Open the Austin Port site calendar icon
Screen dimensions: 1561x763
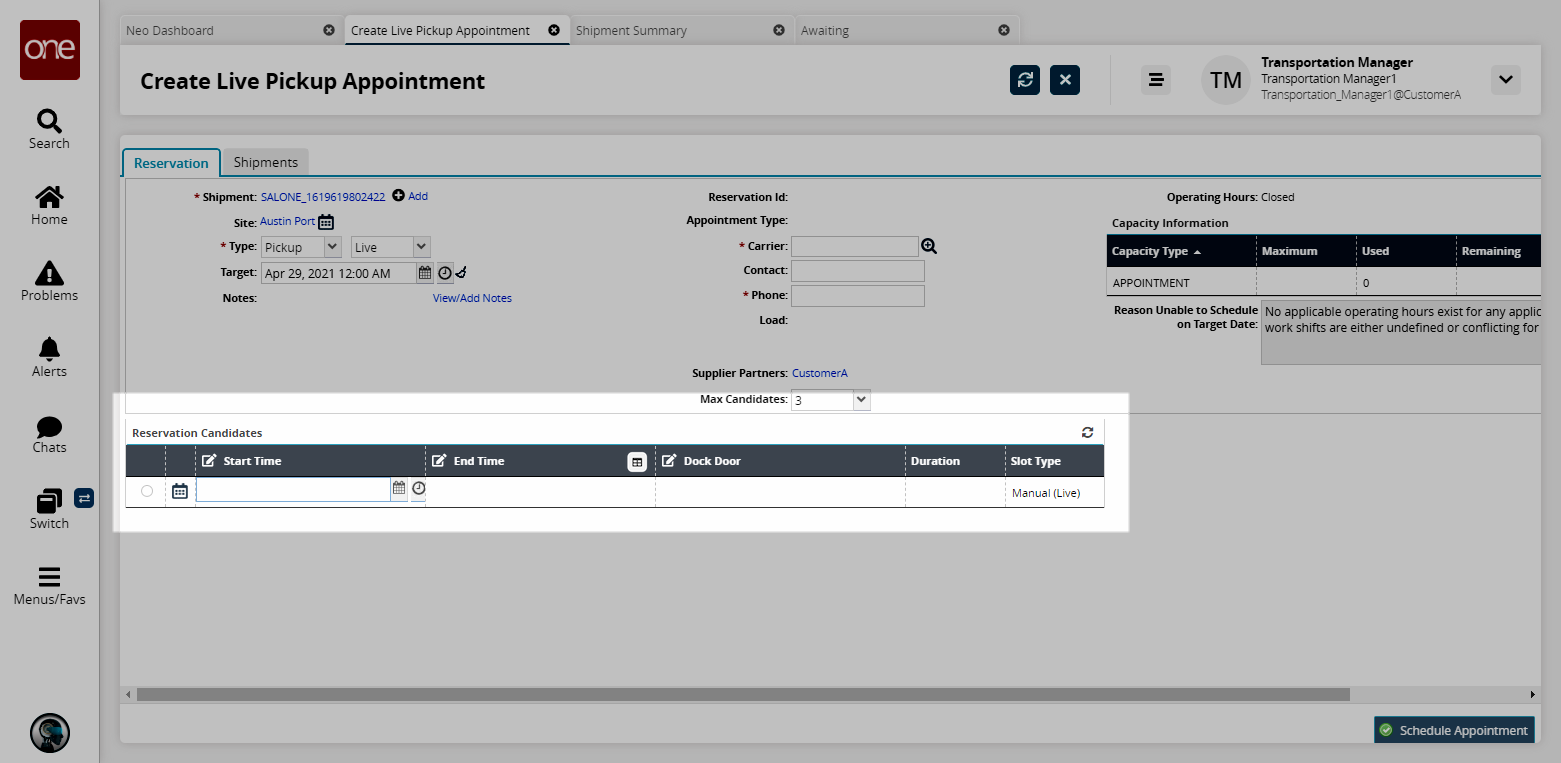tap(326, 222)
